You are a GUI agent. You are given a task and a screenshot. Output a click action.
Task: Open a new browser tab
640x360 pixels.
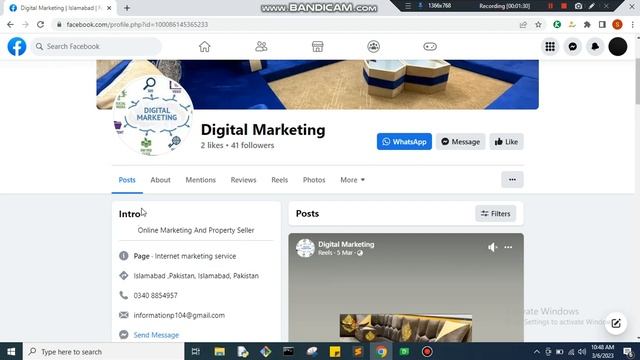click(x=127, y=8)
